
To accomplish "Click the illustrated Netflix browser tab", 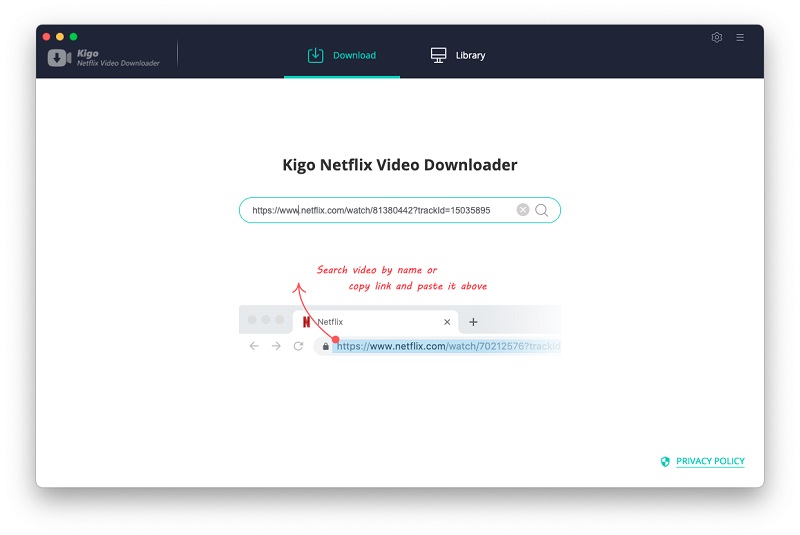I will click(x=375, y=321).
